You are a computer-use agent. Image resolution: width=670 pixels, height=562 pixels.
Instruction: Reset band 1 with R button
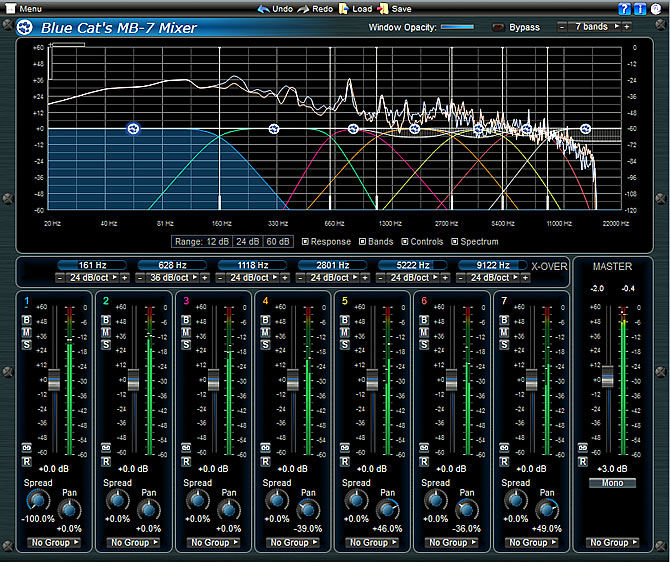26,462
